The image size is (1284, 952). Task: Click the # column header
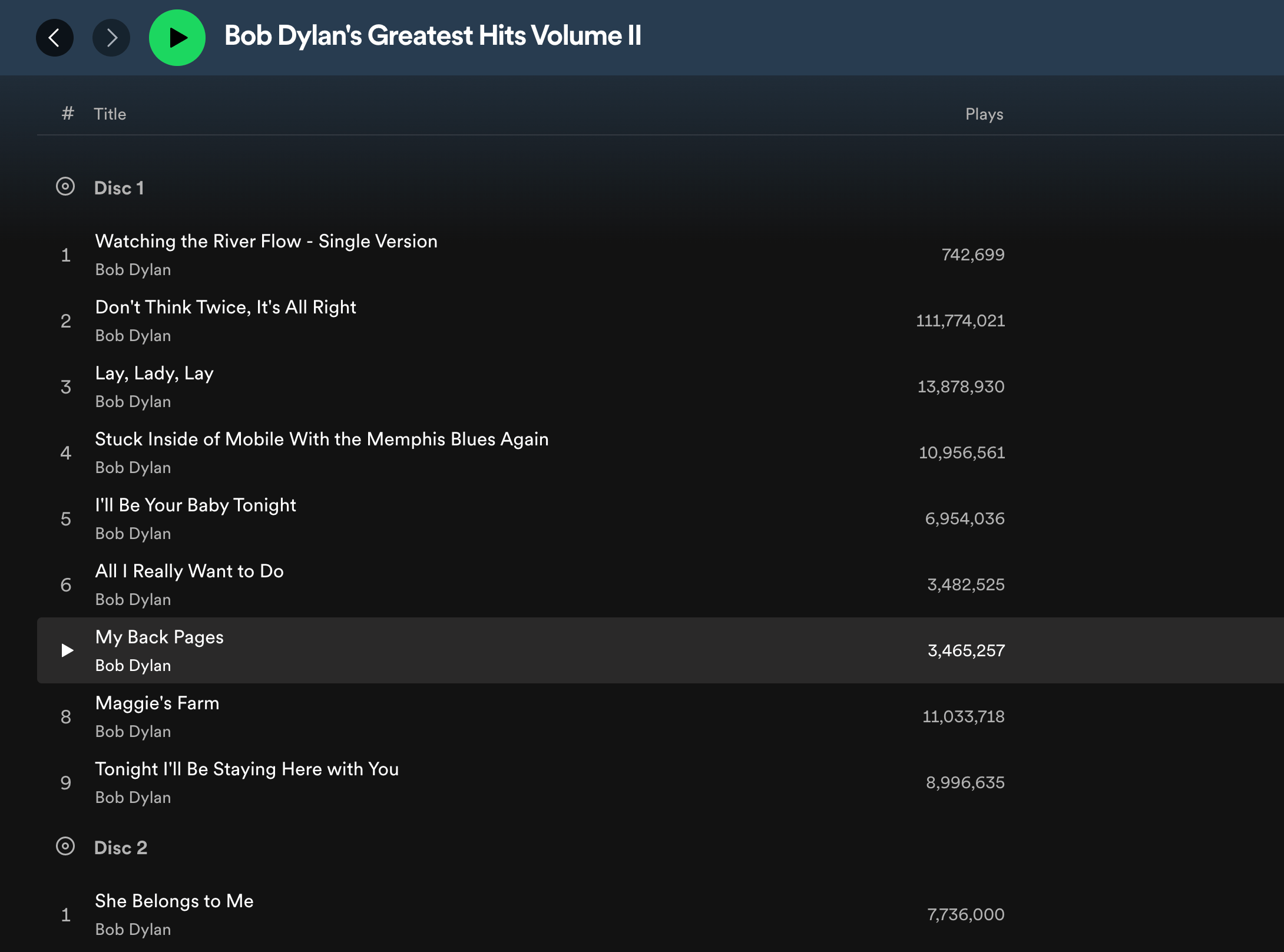click(68, 113)
